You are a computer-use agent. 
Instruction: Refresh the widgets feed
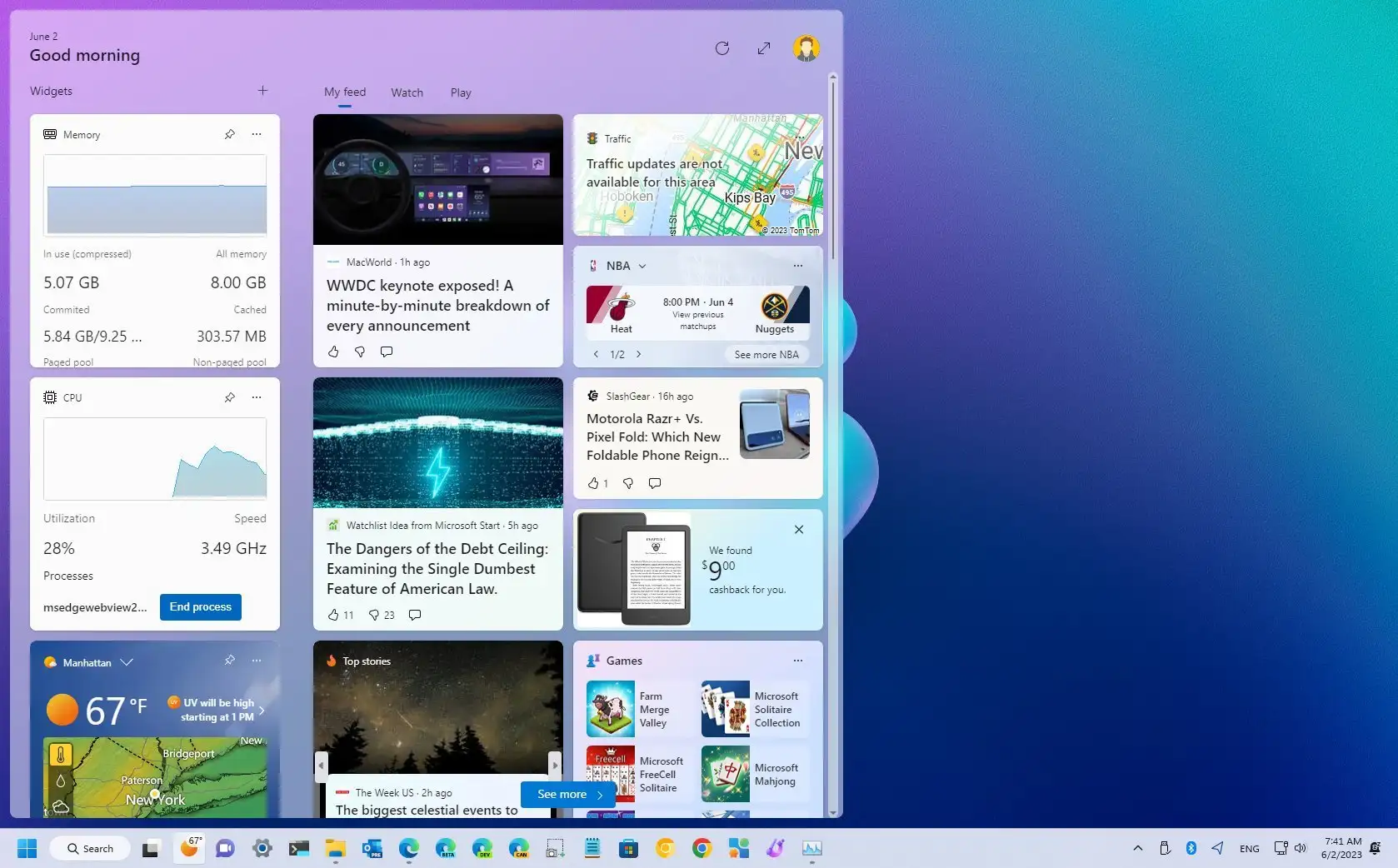coord(721,47)
